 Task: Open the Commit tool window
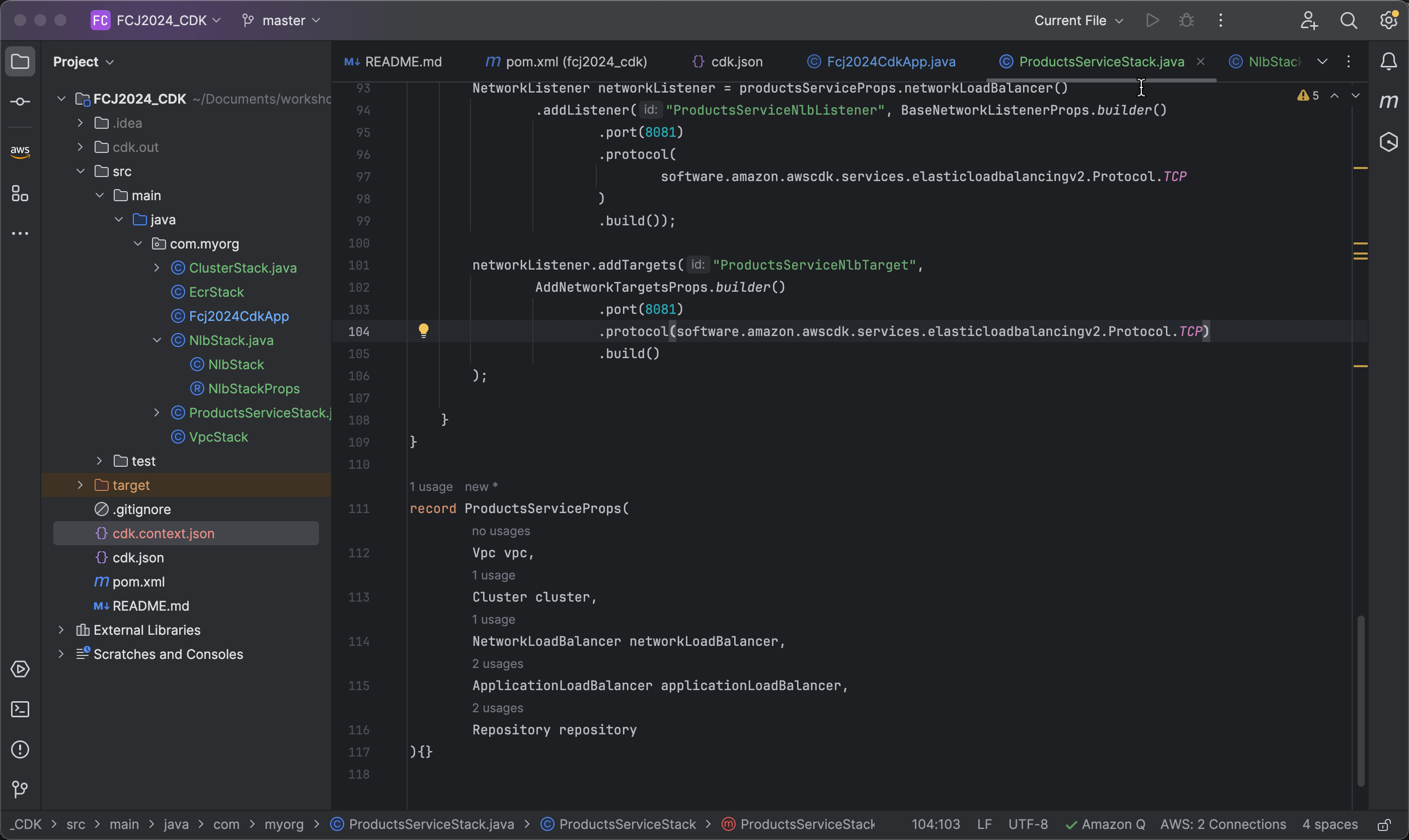point(21,102)
